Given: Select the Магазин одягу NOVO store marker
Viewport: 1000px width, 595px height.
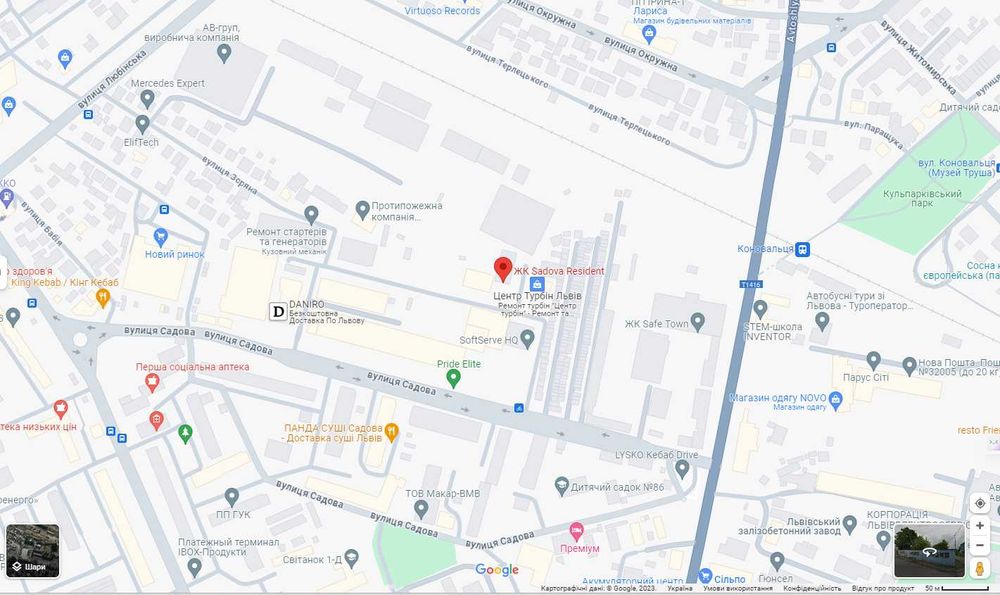Looking at the screenshot, I should (x=835, y=400).
